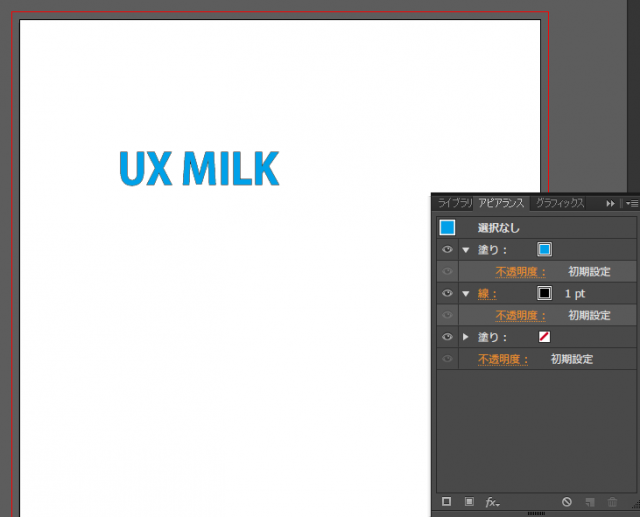Click the orange 線 stroke label link
Screen dimensions: 640x517
(x=487, y=294)
